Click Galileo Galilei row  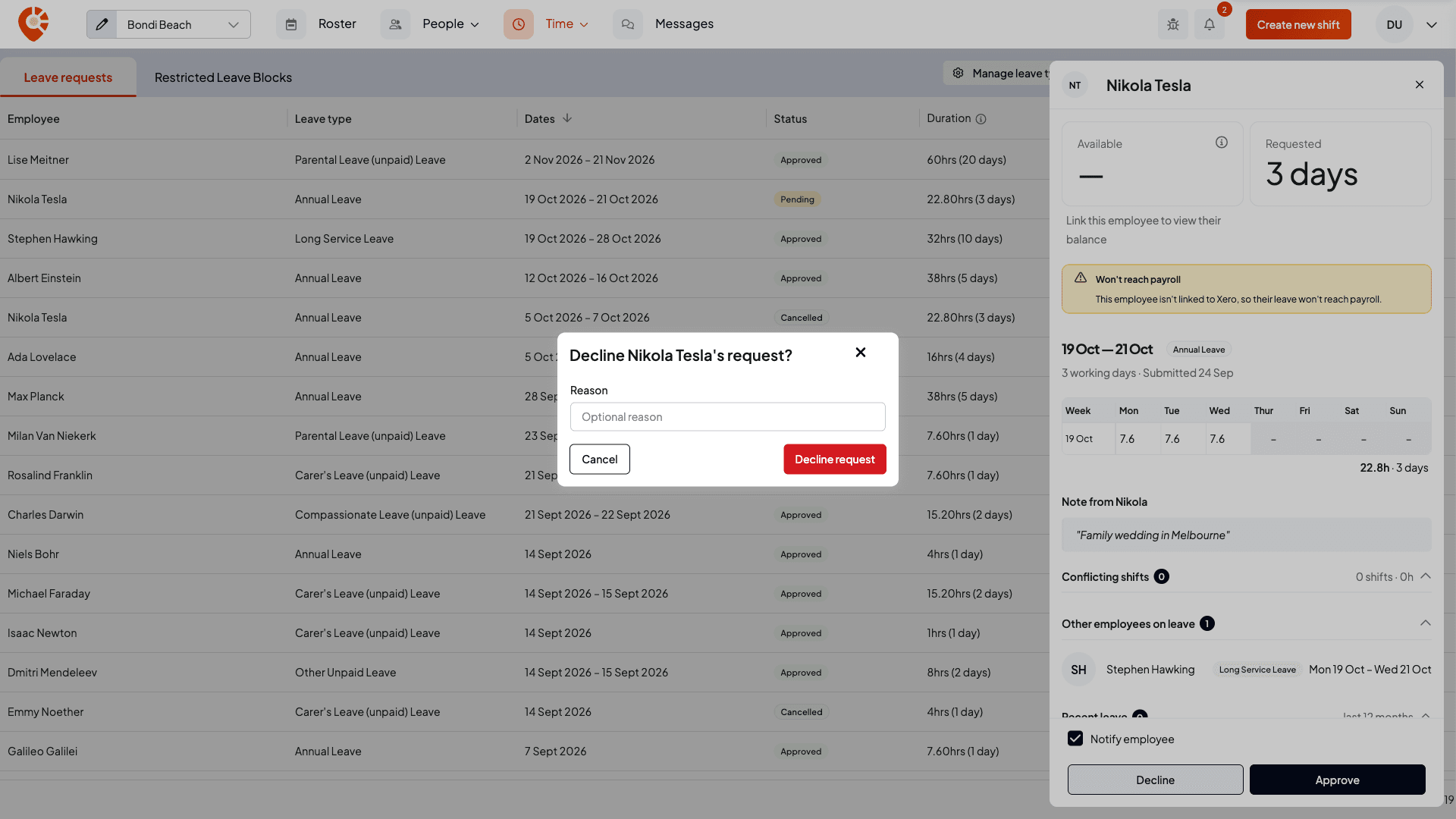tap(525, 752)
